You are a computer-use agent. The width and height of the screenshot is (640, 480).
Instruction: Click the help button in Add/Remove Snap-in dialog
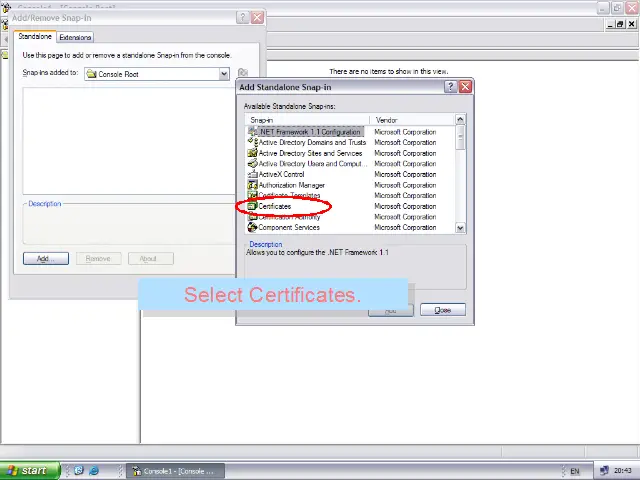[x=242, y=18]
